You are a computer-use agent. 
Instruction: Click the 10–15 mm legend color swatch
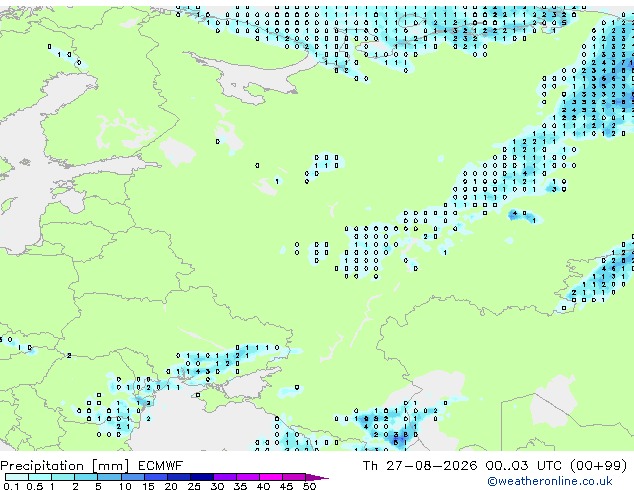click(133, 477)
